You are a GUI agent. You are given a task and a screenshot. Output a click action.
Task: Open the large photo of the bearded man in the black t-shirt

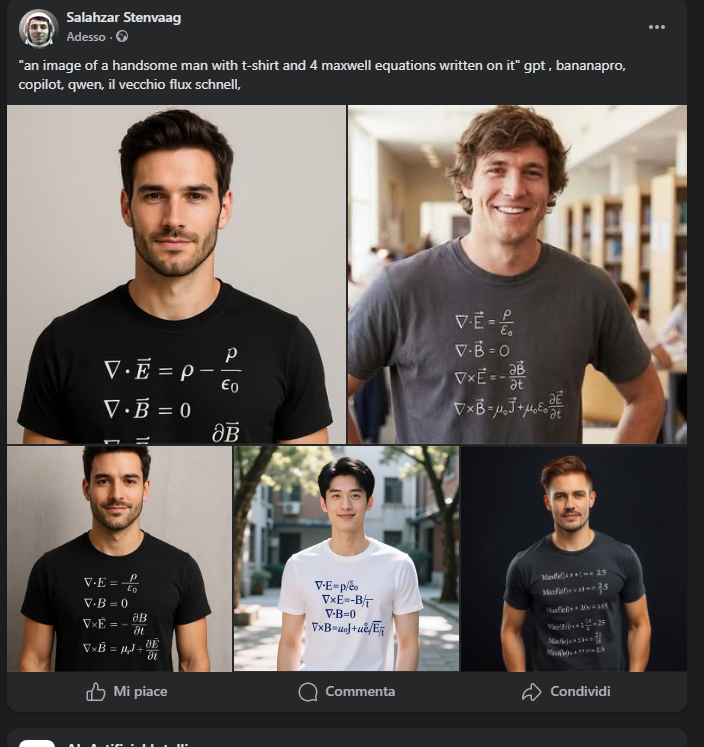coord(176,274)
